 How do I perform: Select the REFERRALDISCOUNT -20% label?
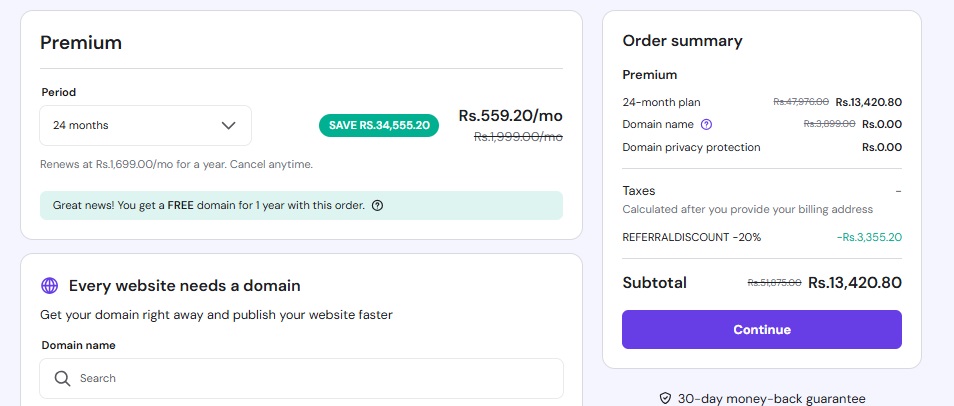click(x=691, y=237)
